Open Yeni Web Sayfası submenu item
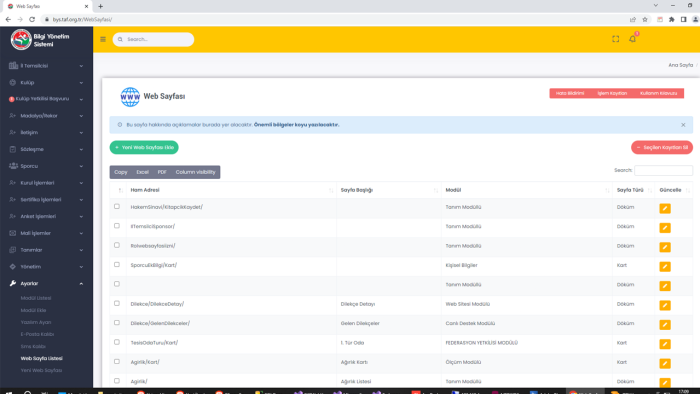Image resolution: width=700 pixels, height=394 pixels. (41, 370)
